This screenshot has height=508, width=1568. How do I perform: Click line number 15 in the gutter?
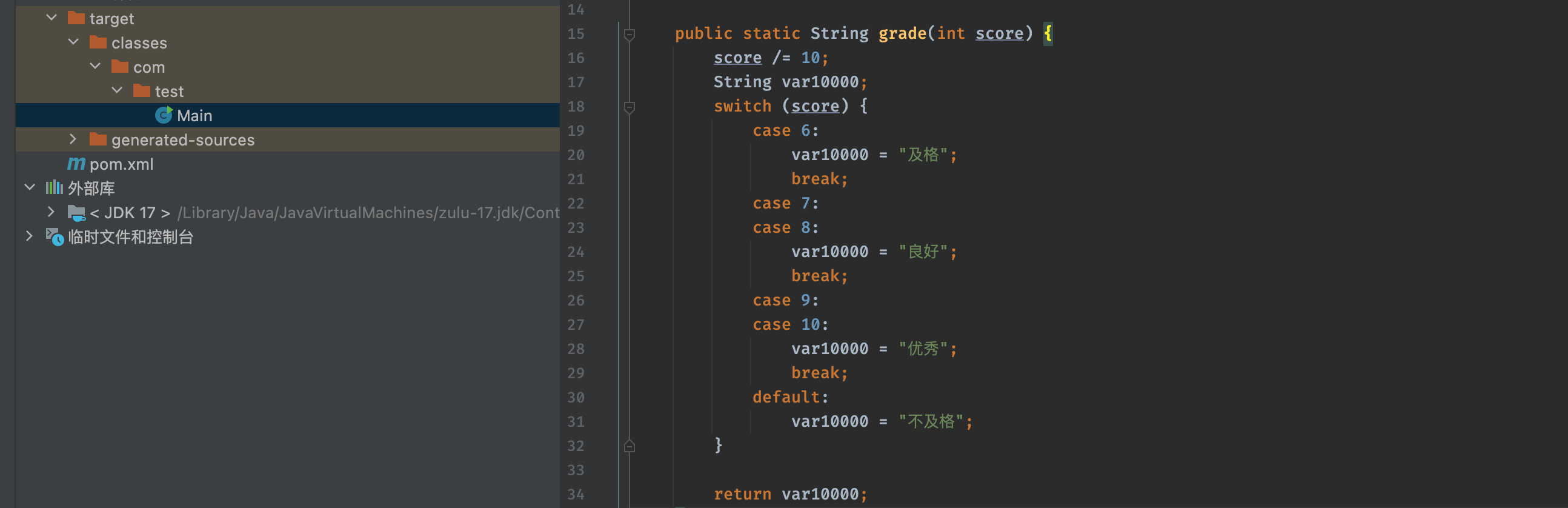[x=575, y=33]
